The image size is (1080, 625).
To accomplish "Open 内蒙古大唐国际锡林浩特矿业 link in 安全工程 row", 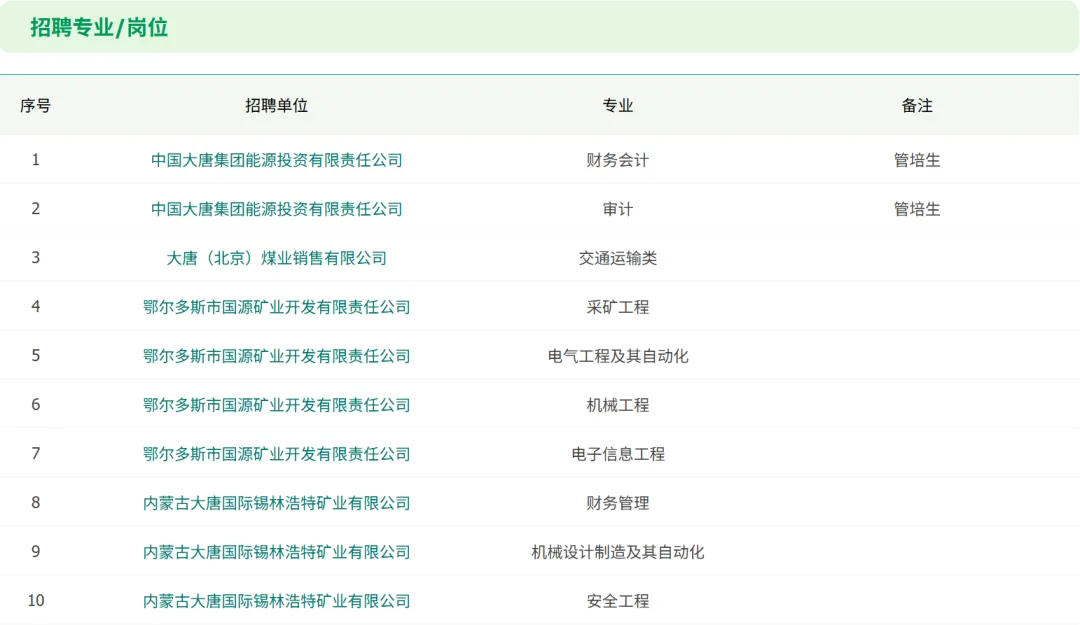I will (x=276, y=601).
